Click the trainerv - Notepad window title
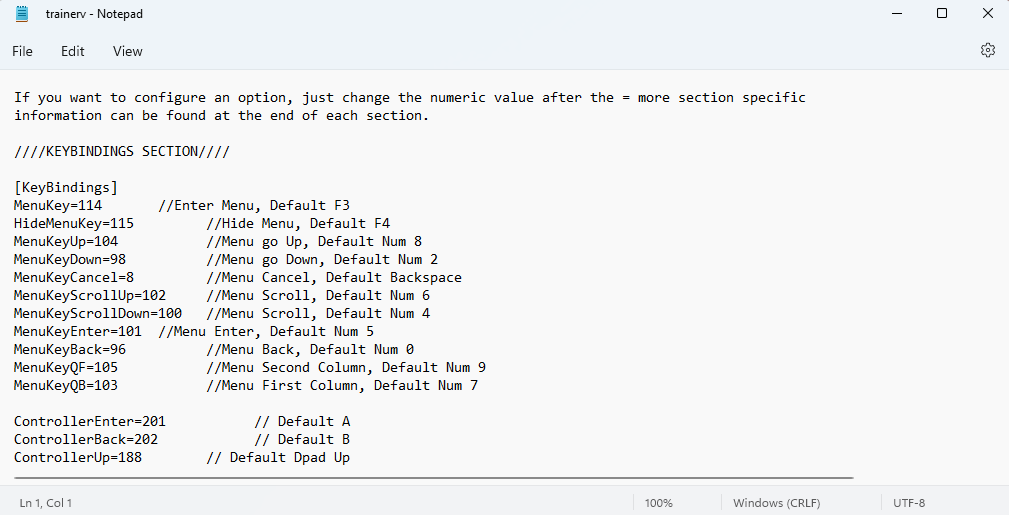Screen dimensions: 1009x515 (x=92, y=14)
